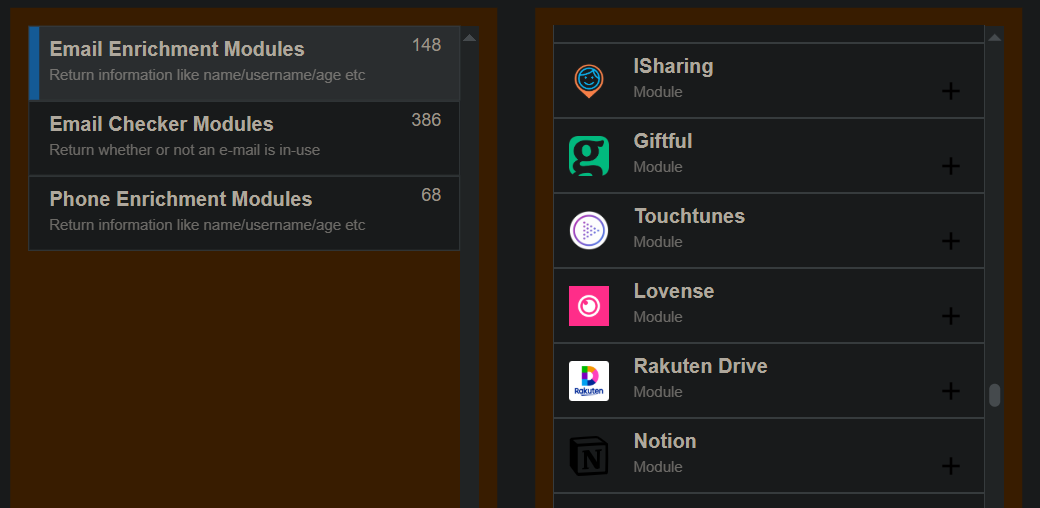1040x508 pixels.
Task: Click the 386 count for Email Checker
Action: coord(426,120)
